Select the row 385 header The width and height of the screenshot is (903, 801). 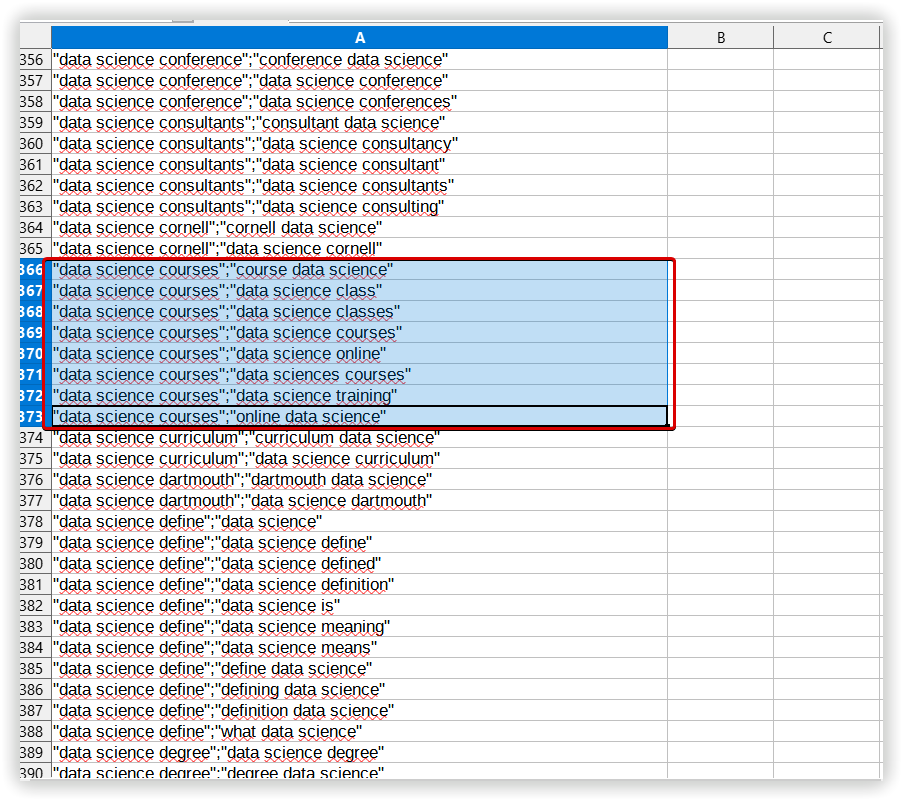33,669
